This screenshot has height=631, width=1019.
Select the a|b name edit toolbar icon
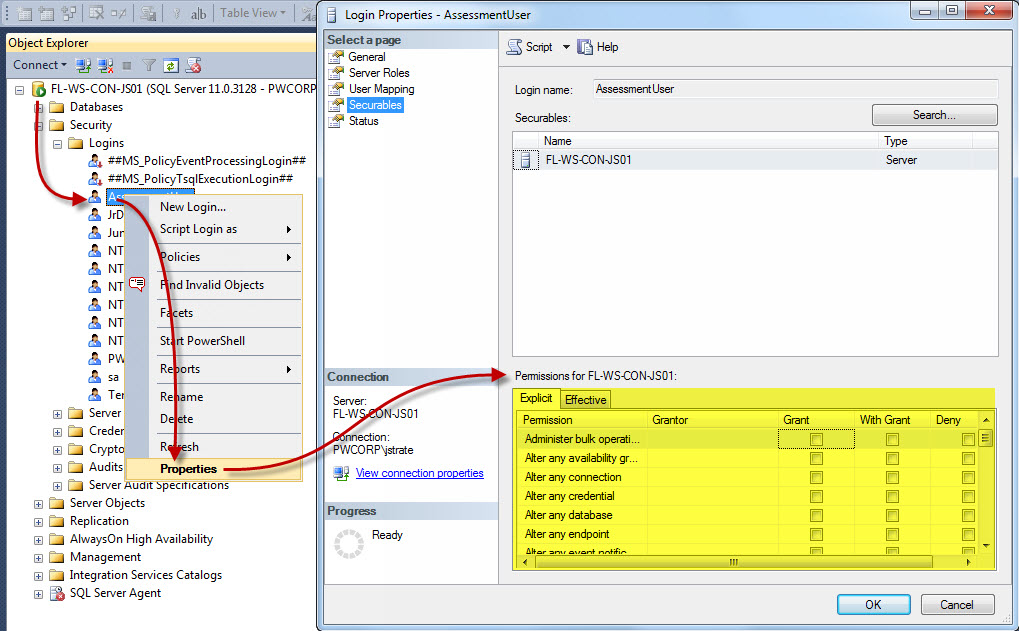[x=200, y=13]
